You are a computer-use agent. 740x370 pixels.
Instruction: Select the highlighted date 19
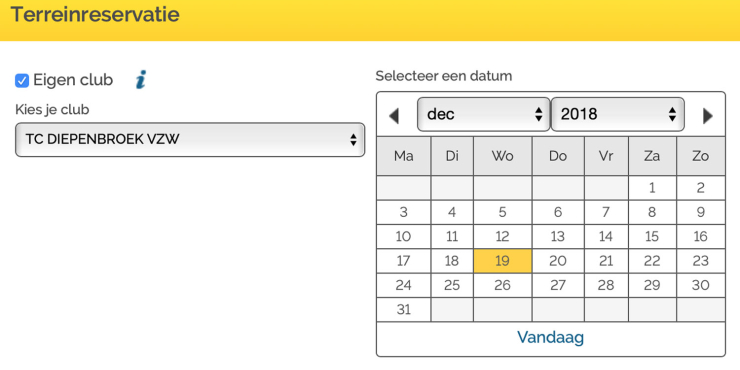[x=503, y=261]
